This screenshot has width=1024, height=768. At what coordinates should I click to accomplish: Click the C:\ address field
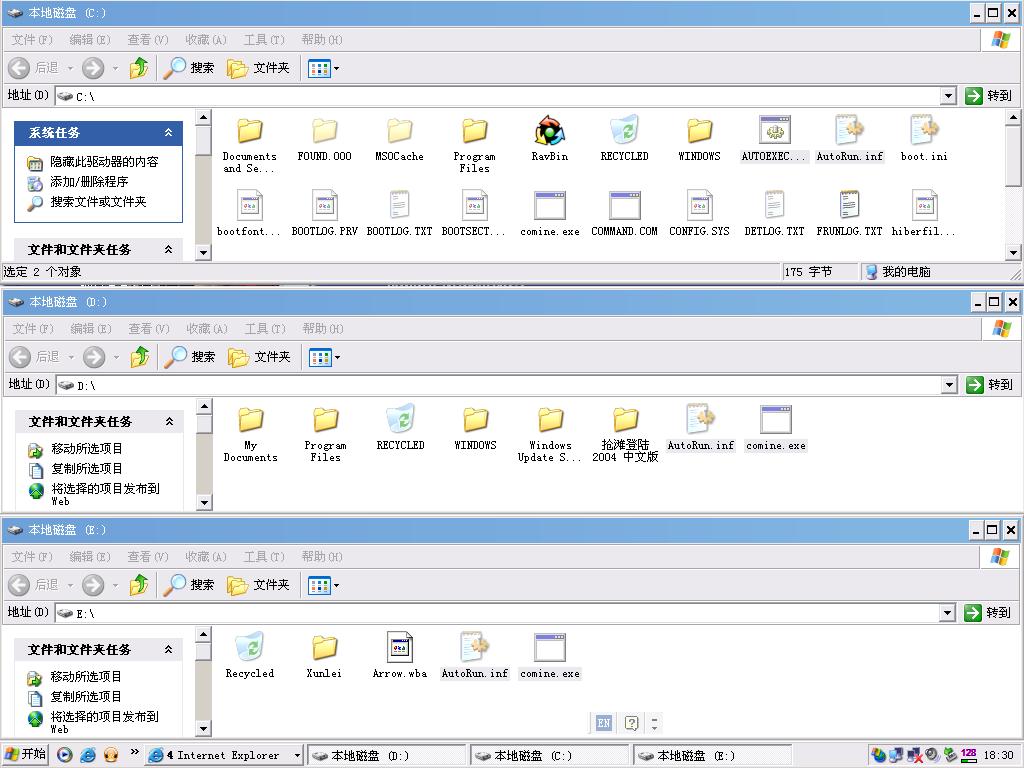(x=498, y=96)
